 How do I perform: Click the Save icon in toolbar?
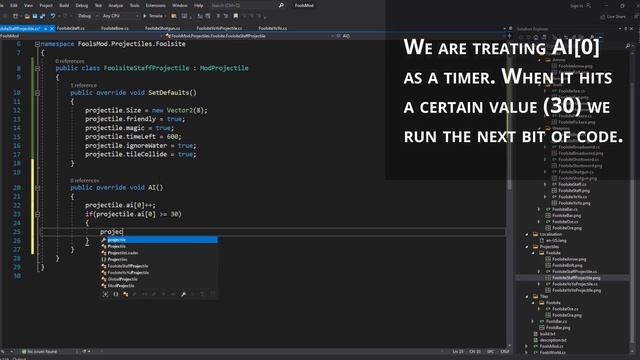[x=35, y=16]
